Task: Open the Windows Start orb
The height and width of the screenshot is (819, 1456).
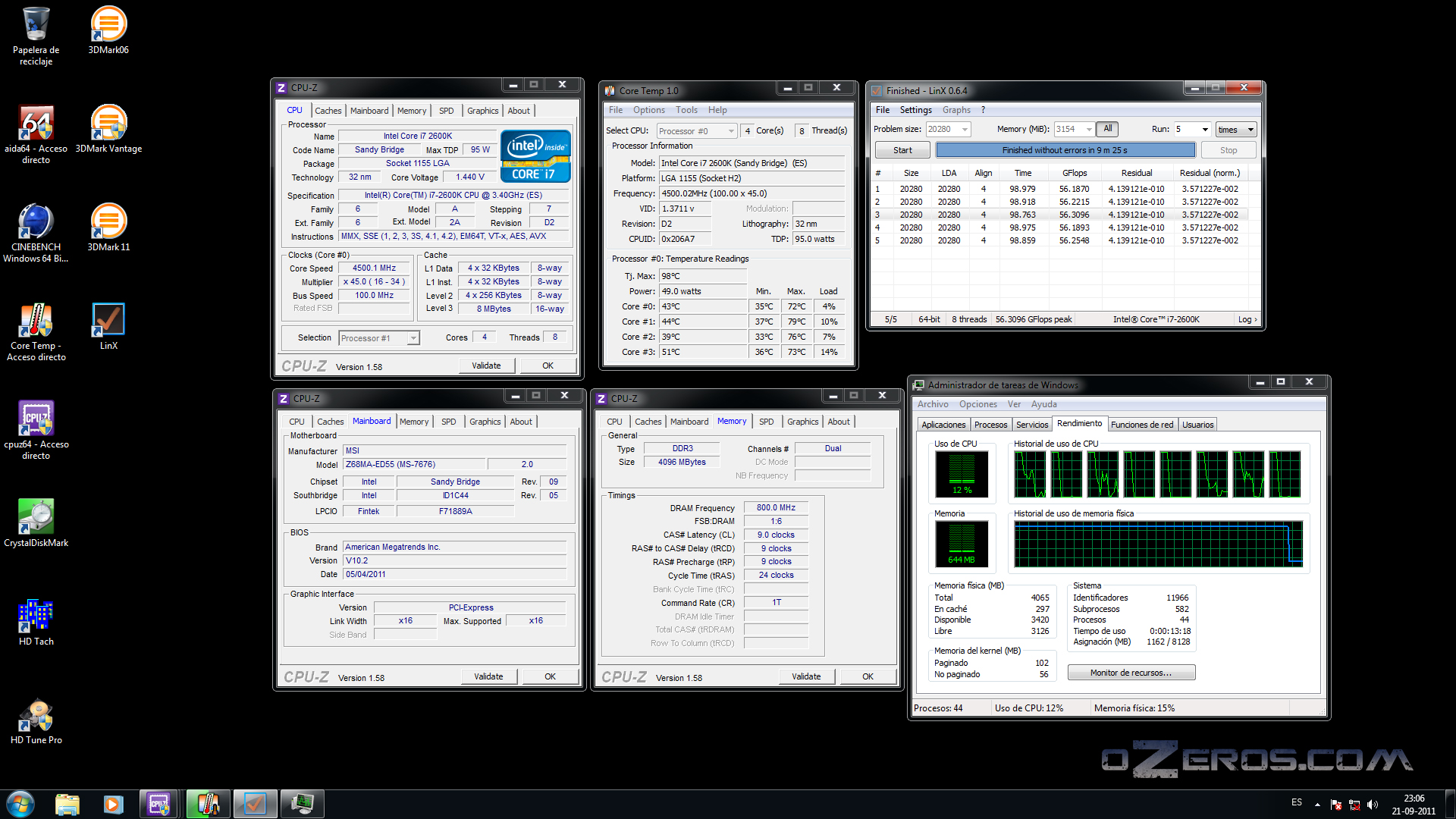Action: (20, 804)
